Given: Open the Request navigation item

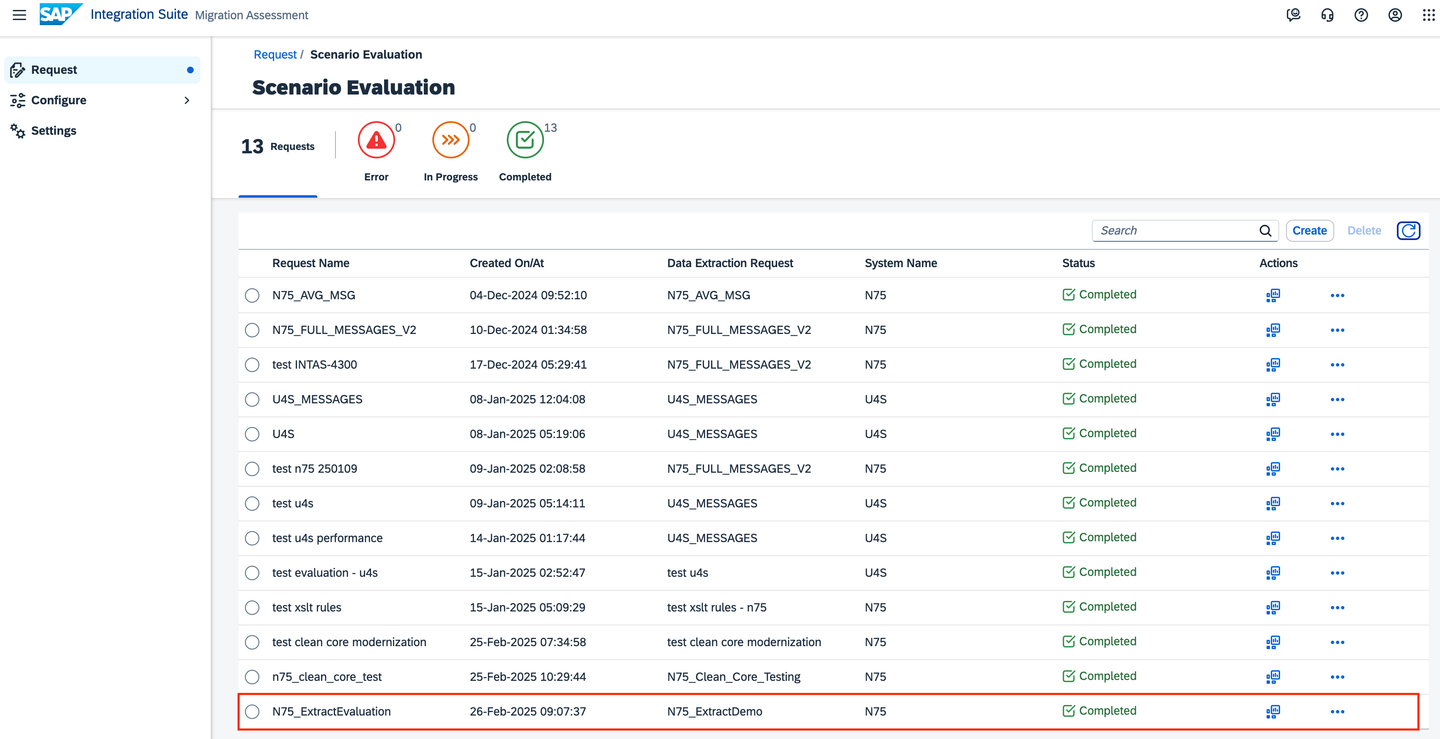Looking at the screenshot, I should click(x=100, y=70).
